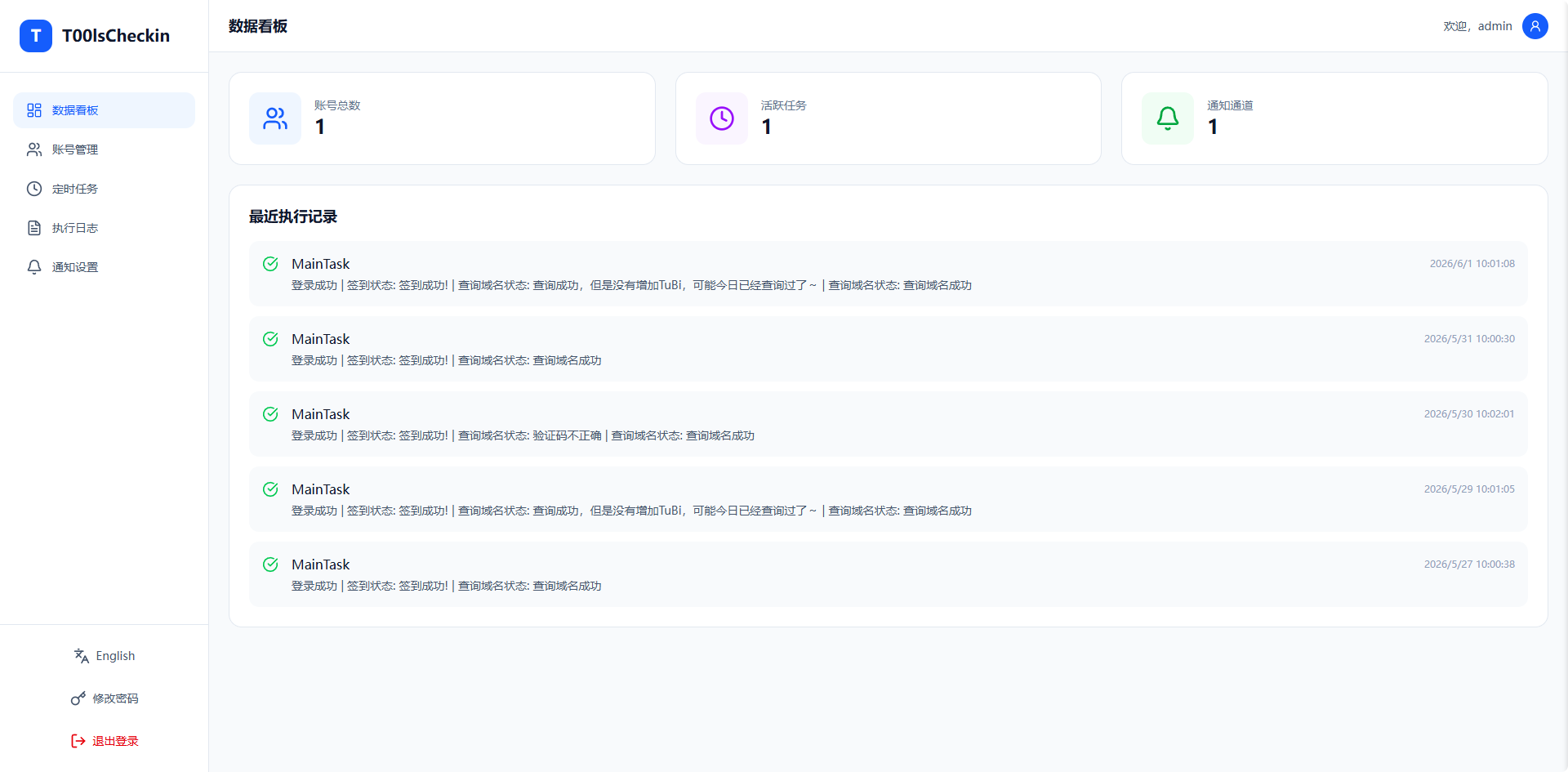Click timestamp 2026/5/31 10:00:30
Screen dimensions: 1568x772
(1469, 339)
